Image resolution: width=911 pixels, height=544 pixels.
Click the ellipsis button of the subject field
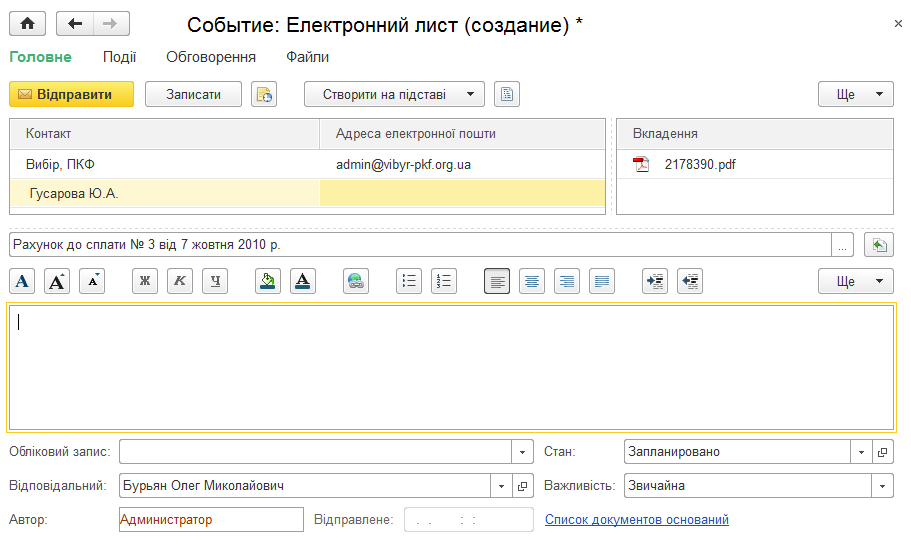click(842, 245)
